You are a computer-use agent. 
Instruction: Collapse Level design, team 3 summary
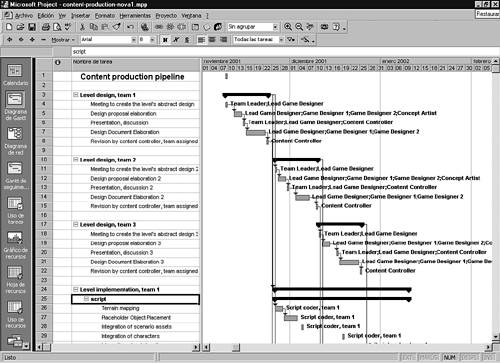coord(76,225)
